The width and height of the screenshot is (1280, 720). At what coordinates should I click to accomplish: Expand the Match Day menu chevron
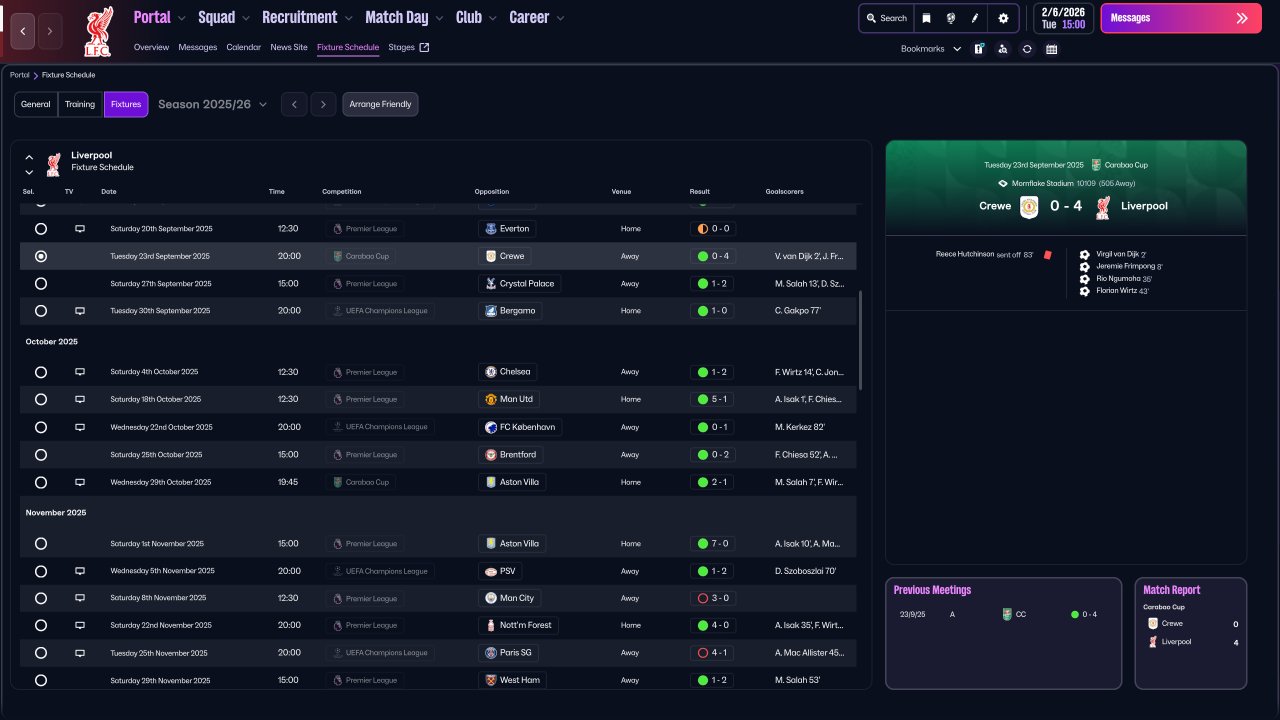438,18
